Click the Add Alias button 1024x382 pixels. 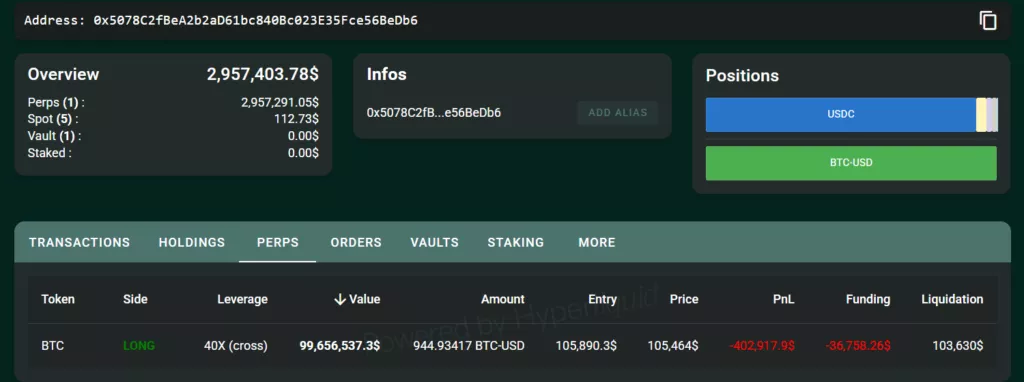coord(618,112)
